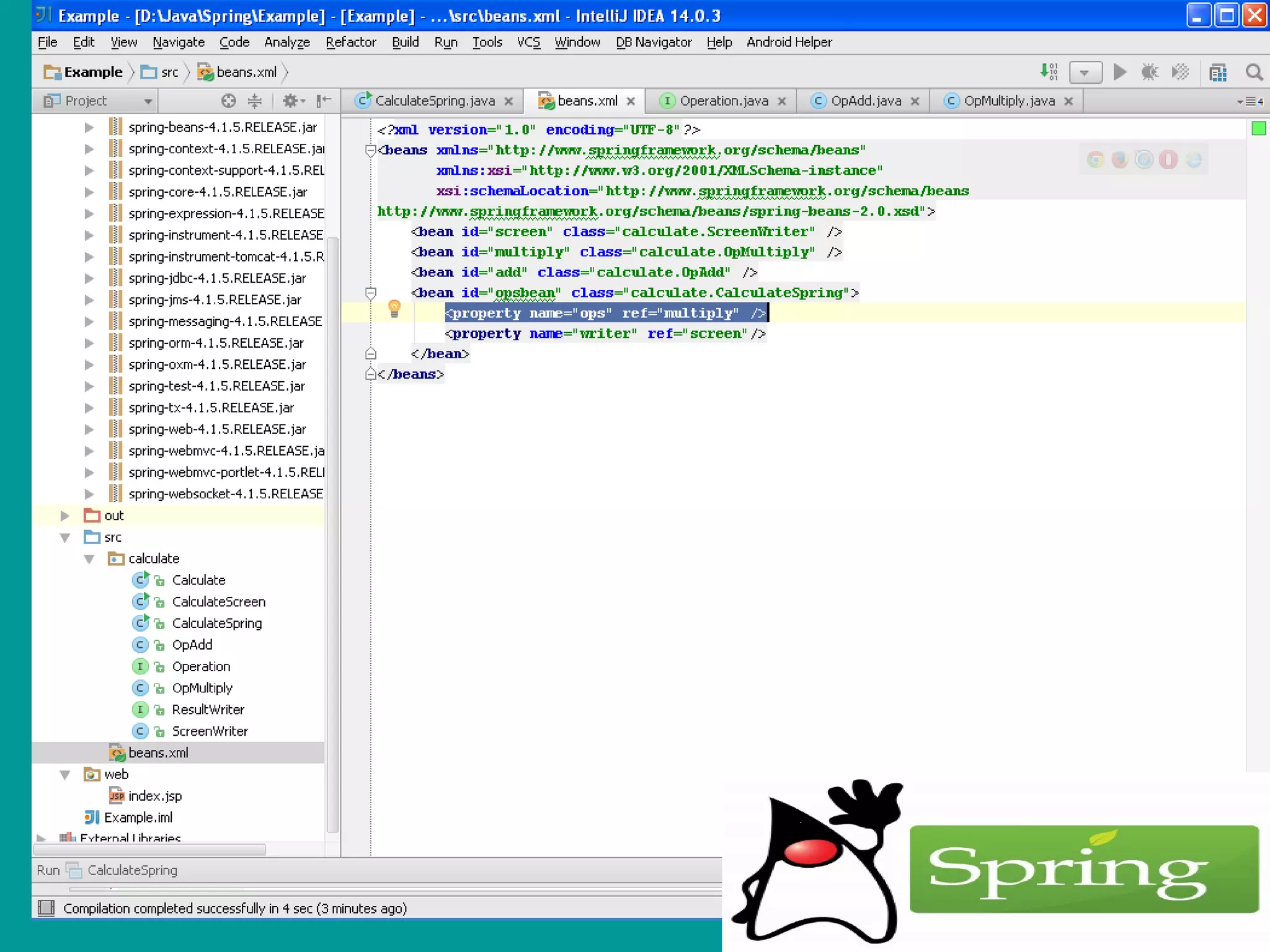Open Project Structure toolbar icon
This screenshot has width=1270, height=952.
[x=1217, y=73]
